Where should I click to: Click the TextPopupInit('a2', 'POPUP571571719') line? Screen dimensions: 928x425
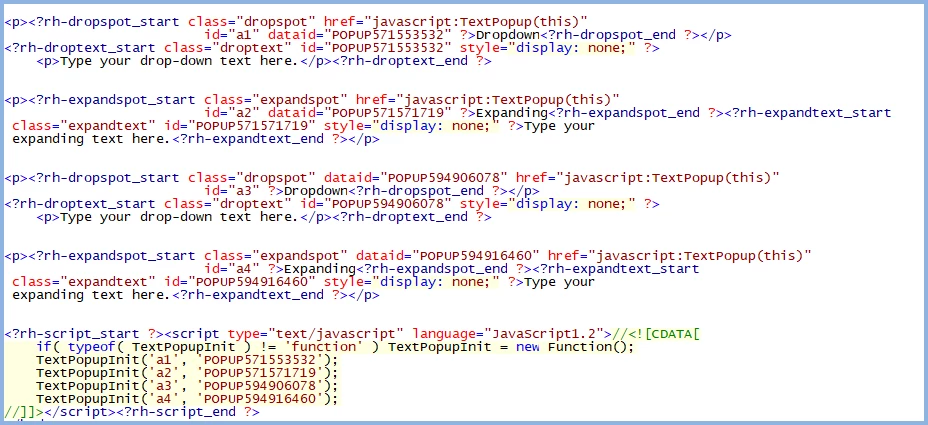tap(186, 373)
